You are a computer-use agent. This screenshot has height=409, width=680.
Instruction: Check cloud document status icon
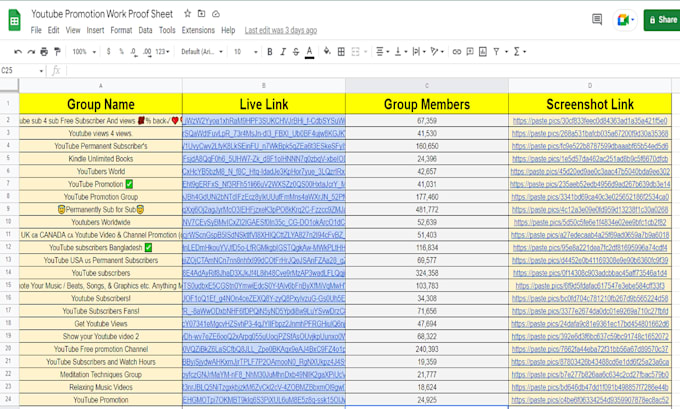coord(216,14)
